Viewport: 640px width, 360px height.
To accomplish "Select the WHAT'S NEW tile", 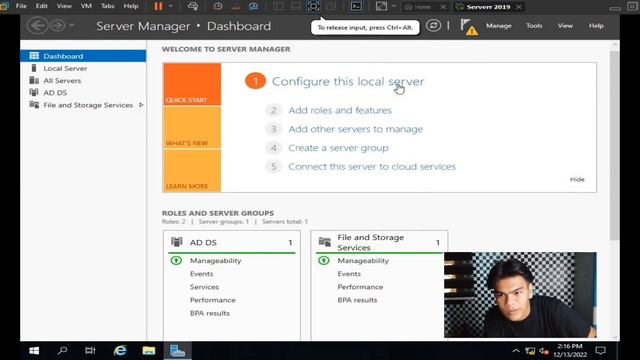I will 192,127.
